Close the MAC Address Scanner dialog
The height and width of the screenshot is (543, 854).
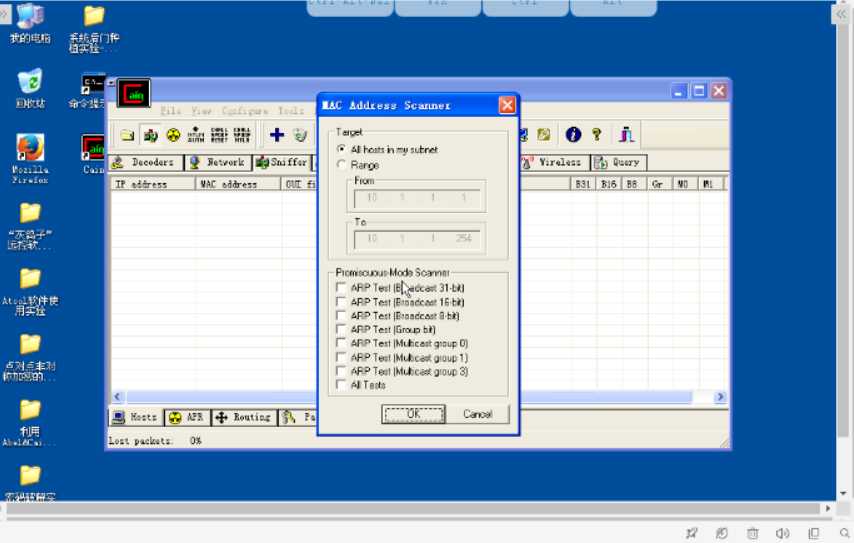coord(507,105)
